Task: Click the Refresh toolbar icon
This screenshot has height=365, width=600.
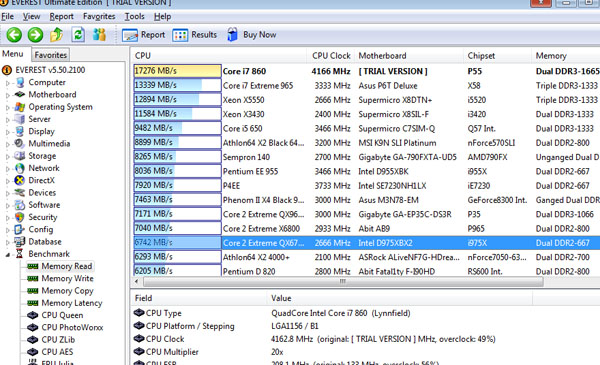Action: tap(78, 35)
